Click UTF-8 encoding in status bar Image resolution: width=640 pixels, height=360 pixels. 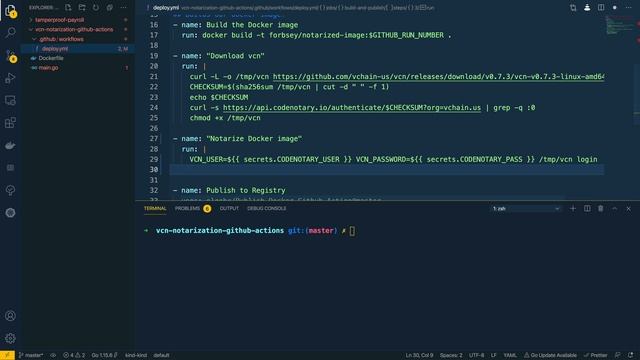click(476, 355)
